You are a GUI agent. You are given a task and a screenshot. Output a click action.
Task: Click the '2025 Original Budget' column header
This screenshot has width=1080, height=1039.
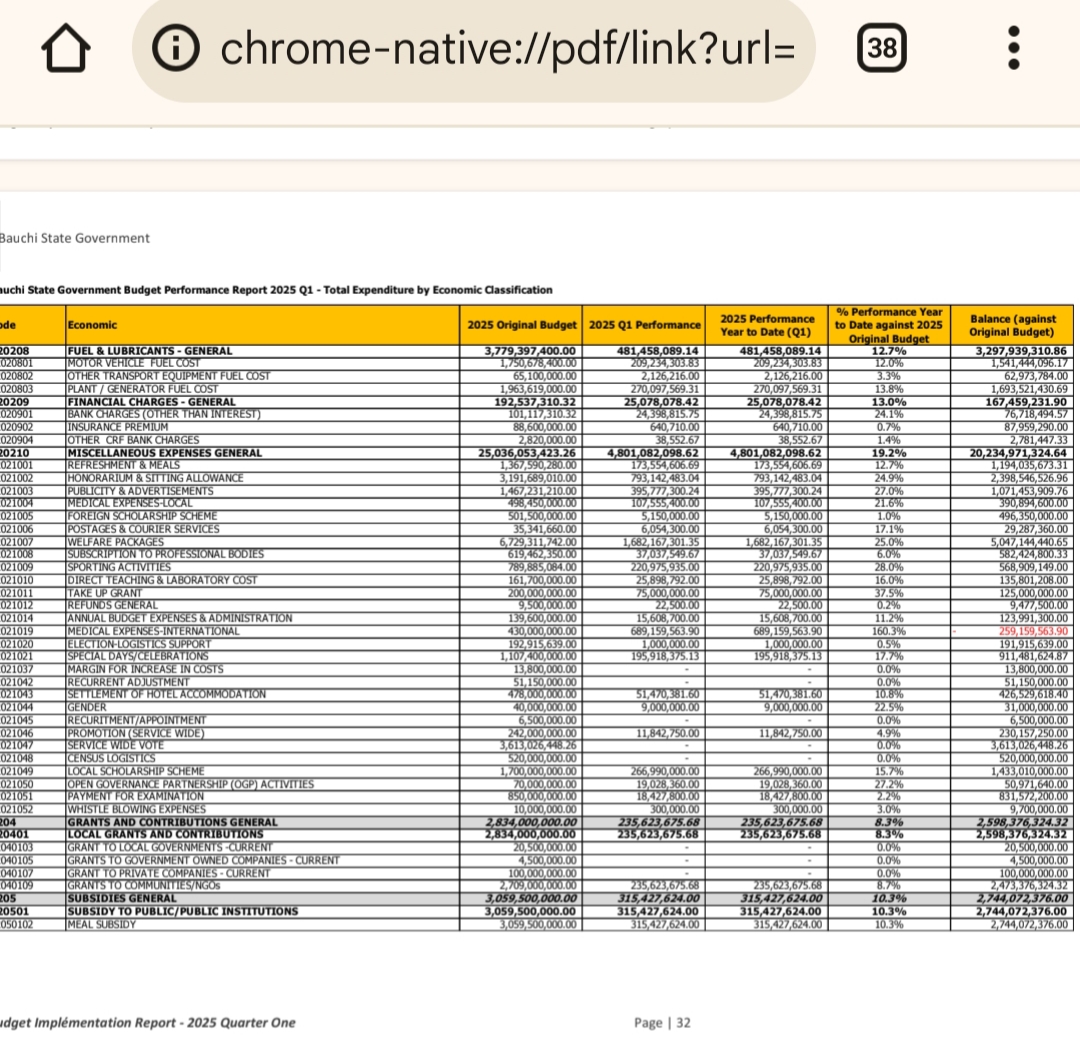coord(521,325)
